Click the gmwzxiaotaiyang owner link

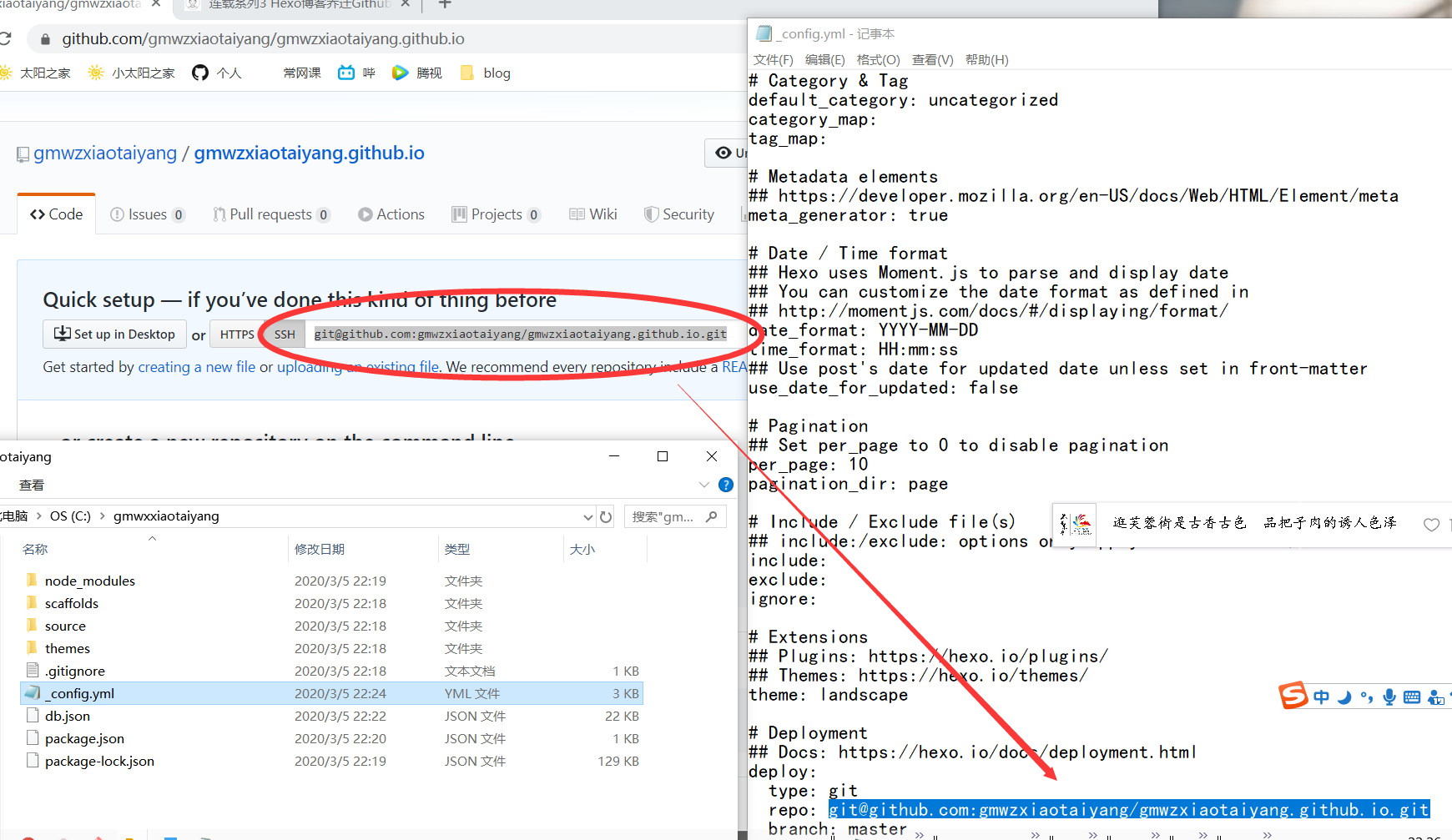coord(105,153)
